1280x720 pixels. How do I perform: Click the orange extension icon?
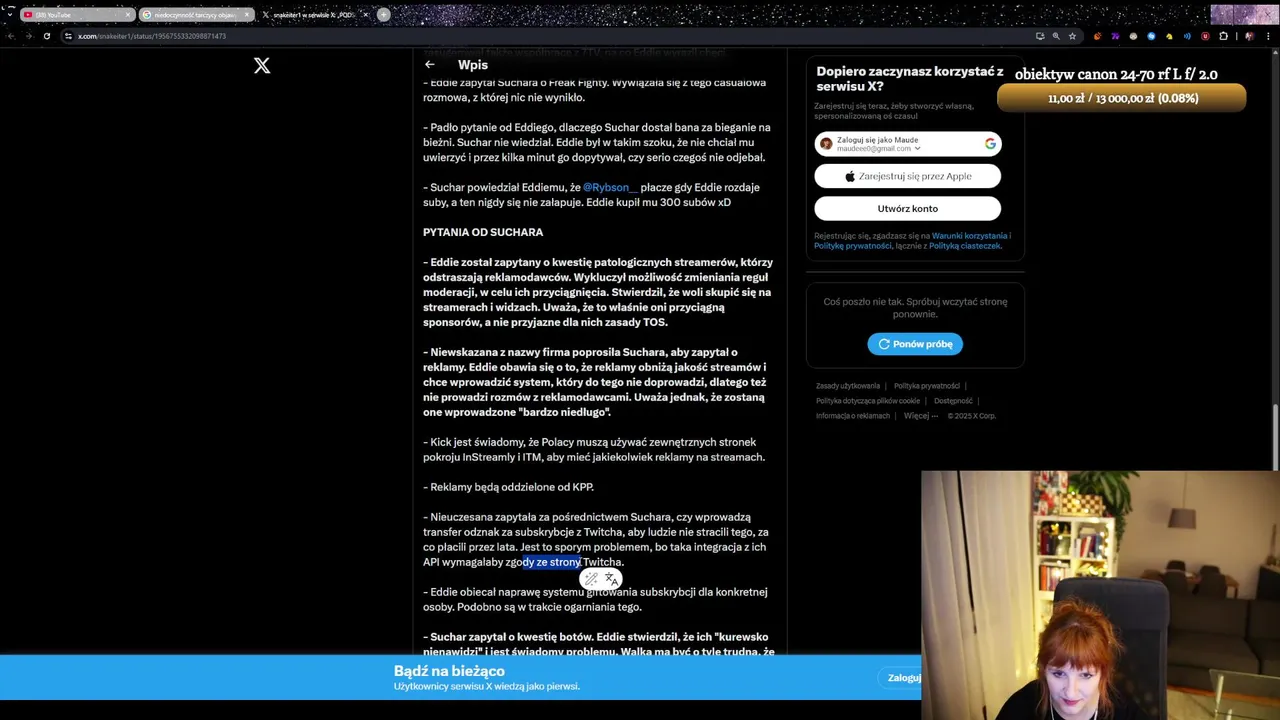[1098, 36]
